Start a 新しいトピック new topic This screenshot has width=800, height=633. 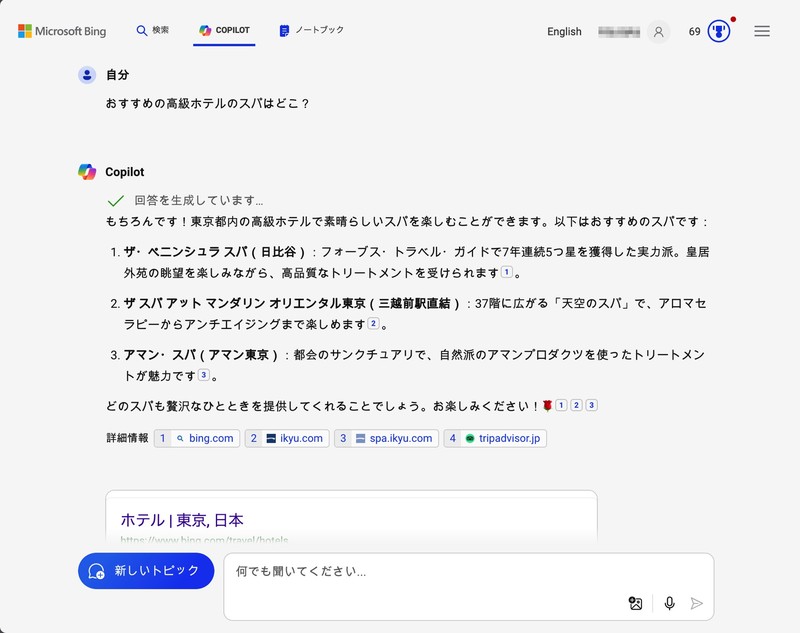pyautogui.click(x=146, y=571)
